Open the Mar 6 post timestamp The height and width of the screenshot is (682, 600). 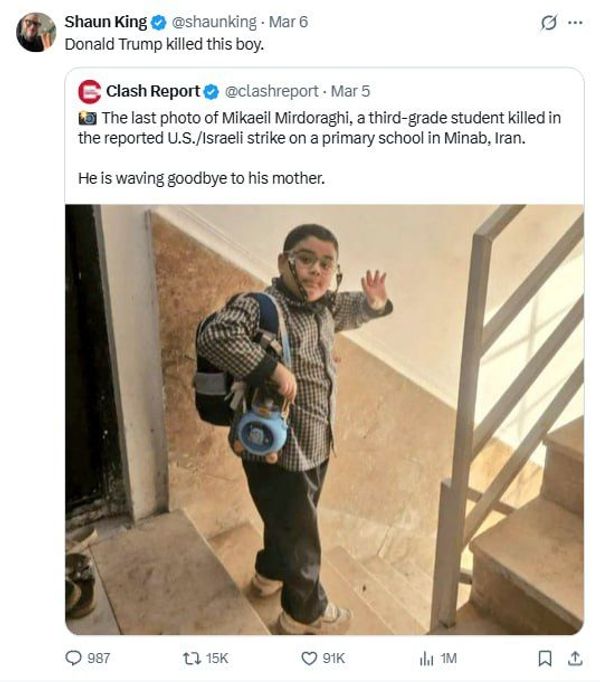click(288, 22)
